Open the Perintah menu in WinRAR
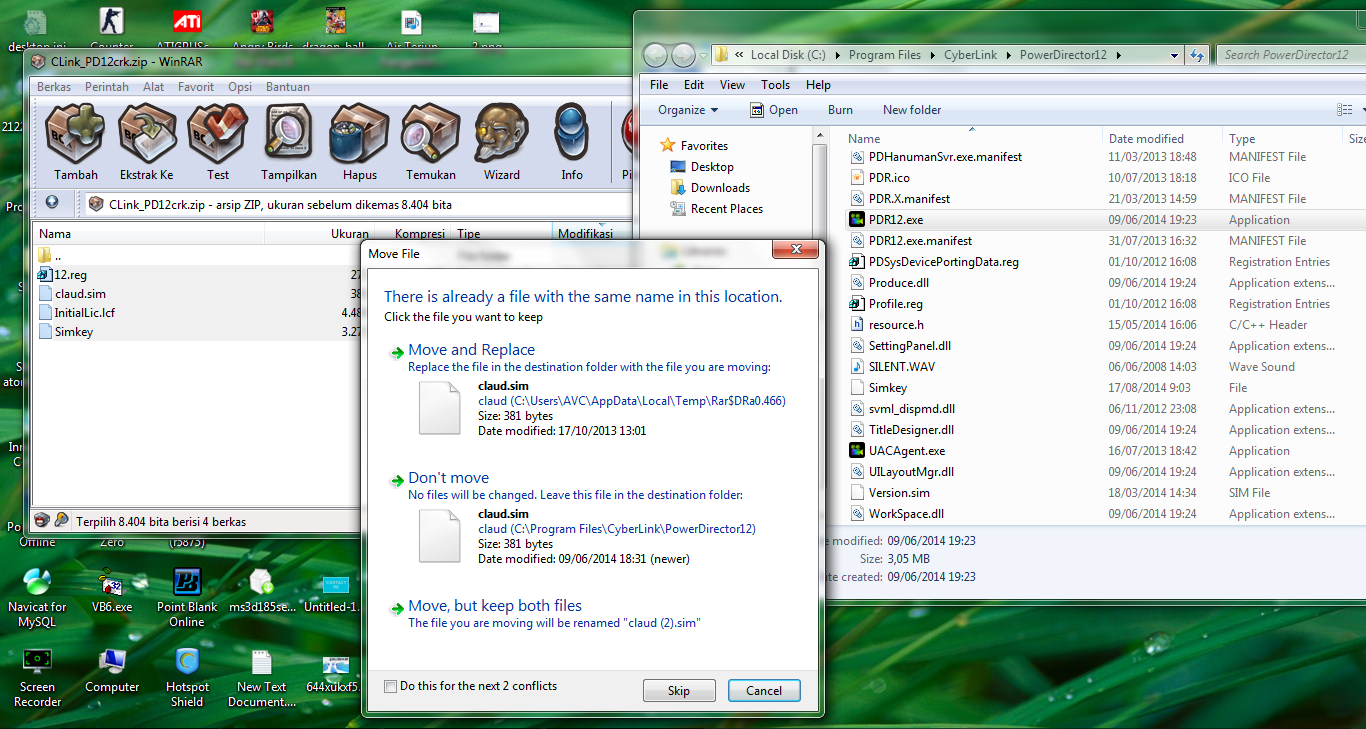Viewport: 1366px width, 729px height. point(107,87)
